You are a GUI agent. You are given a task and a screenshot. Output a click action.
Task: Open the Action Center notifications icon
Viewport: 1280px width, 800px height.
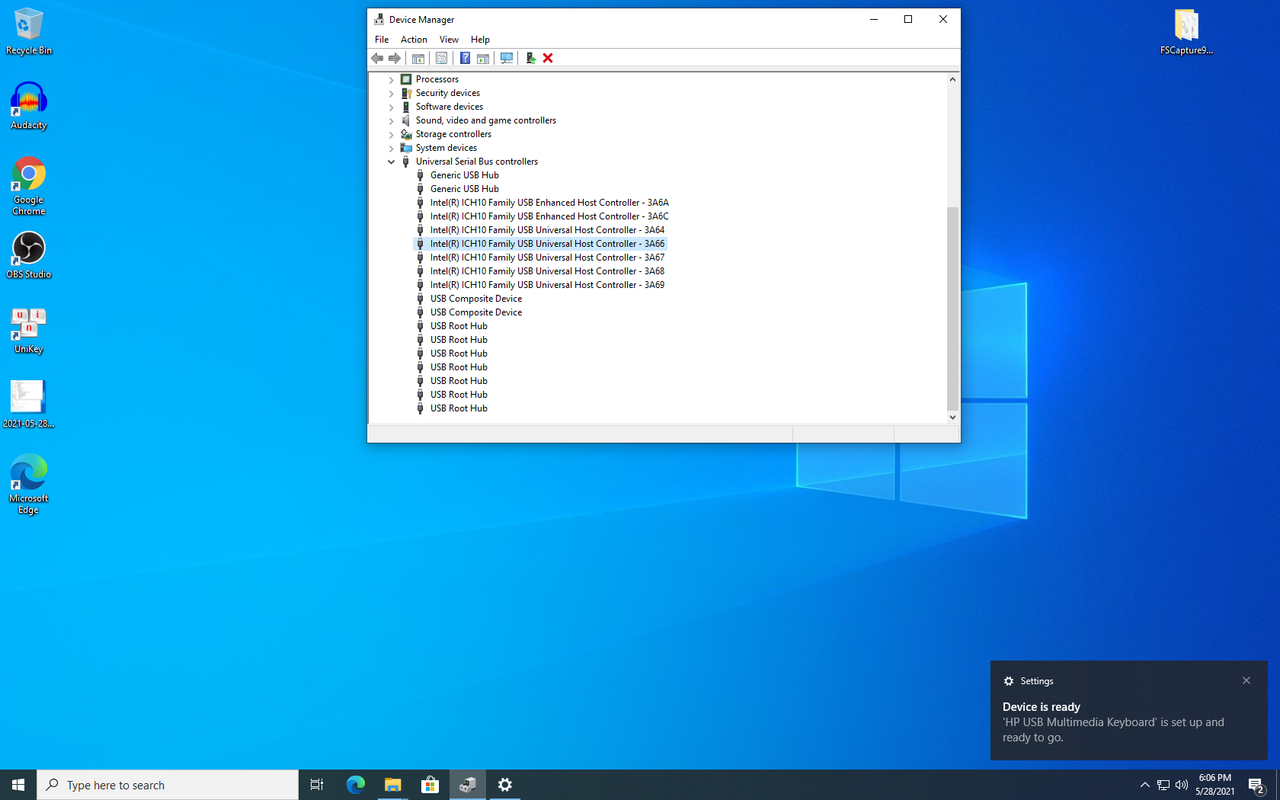(1257, 785)
